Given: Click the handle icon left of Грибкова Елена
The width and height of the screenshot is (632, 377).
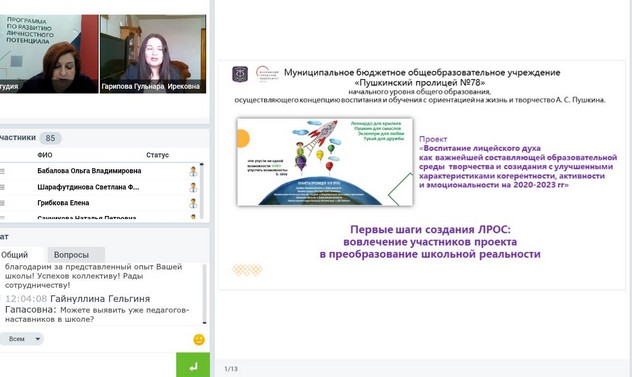Looking at the screenshot, I should (x=2, y=203).
